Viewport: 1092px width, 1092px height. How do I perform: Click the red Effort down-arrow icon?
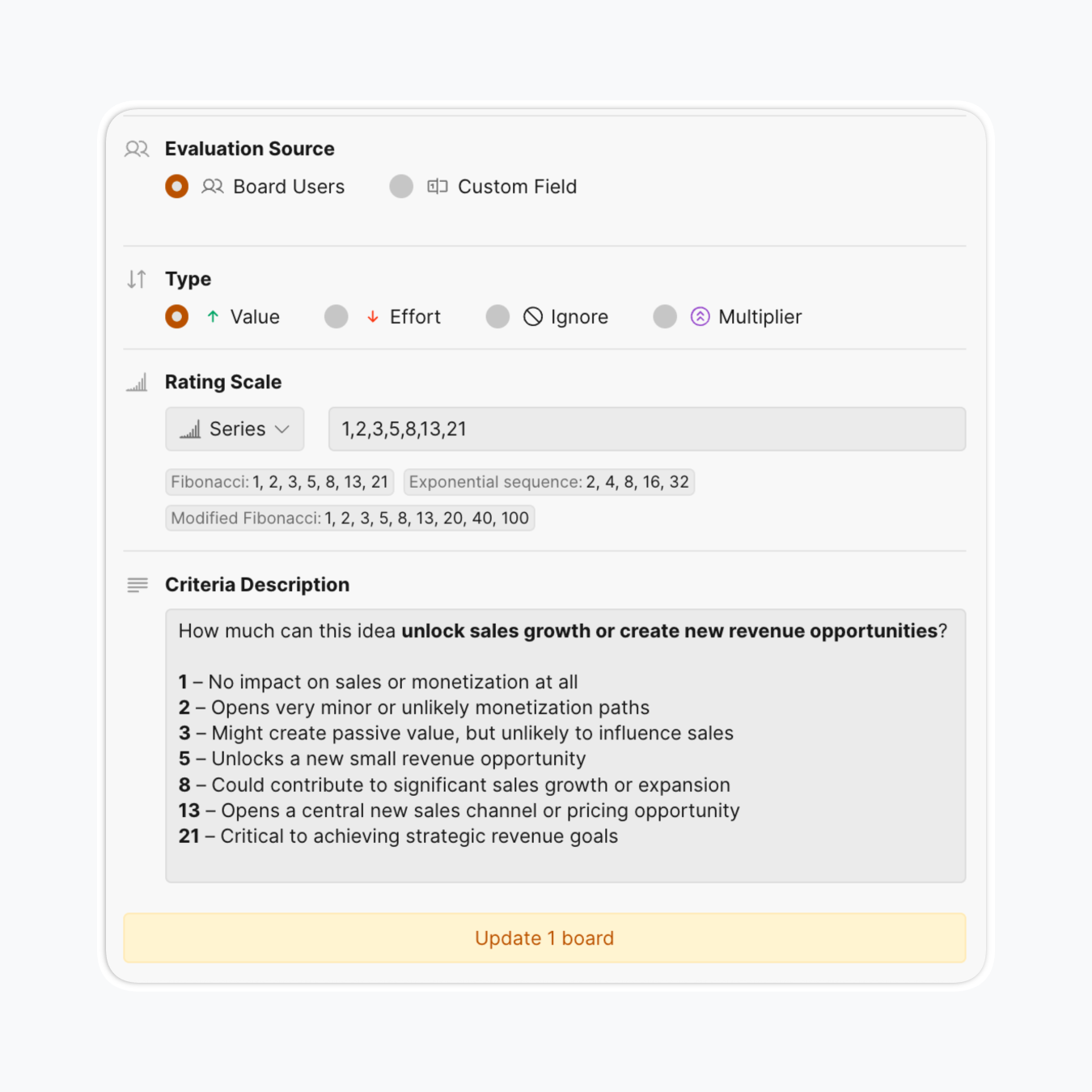coord(373,317)
